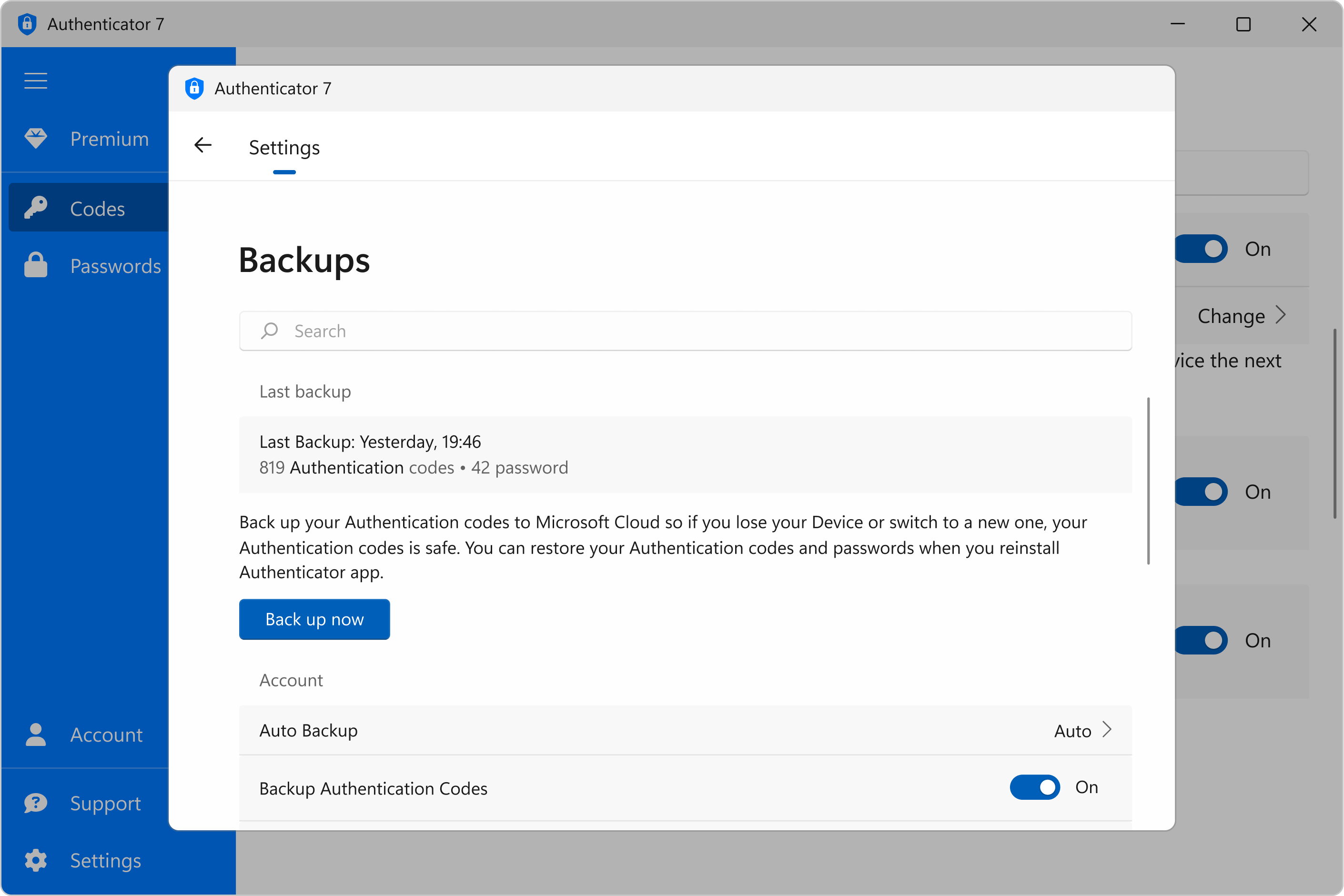
Task: Click the Backups heading
Action: coord(304,261)
